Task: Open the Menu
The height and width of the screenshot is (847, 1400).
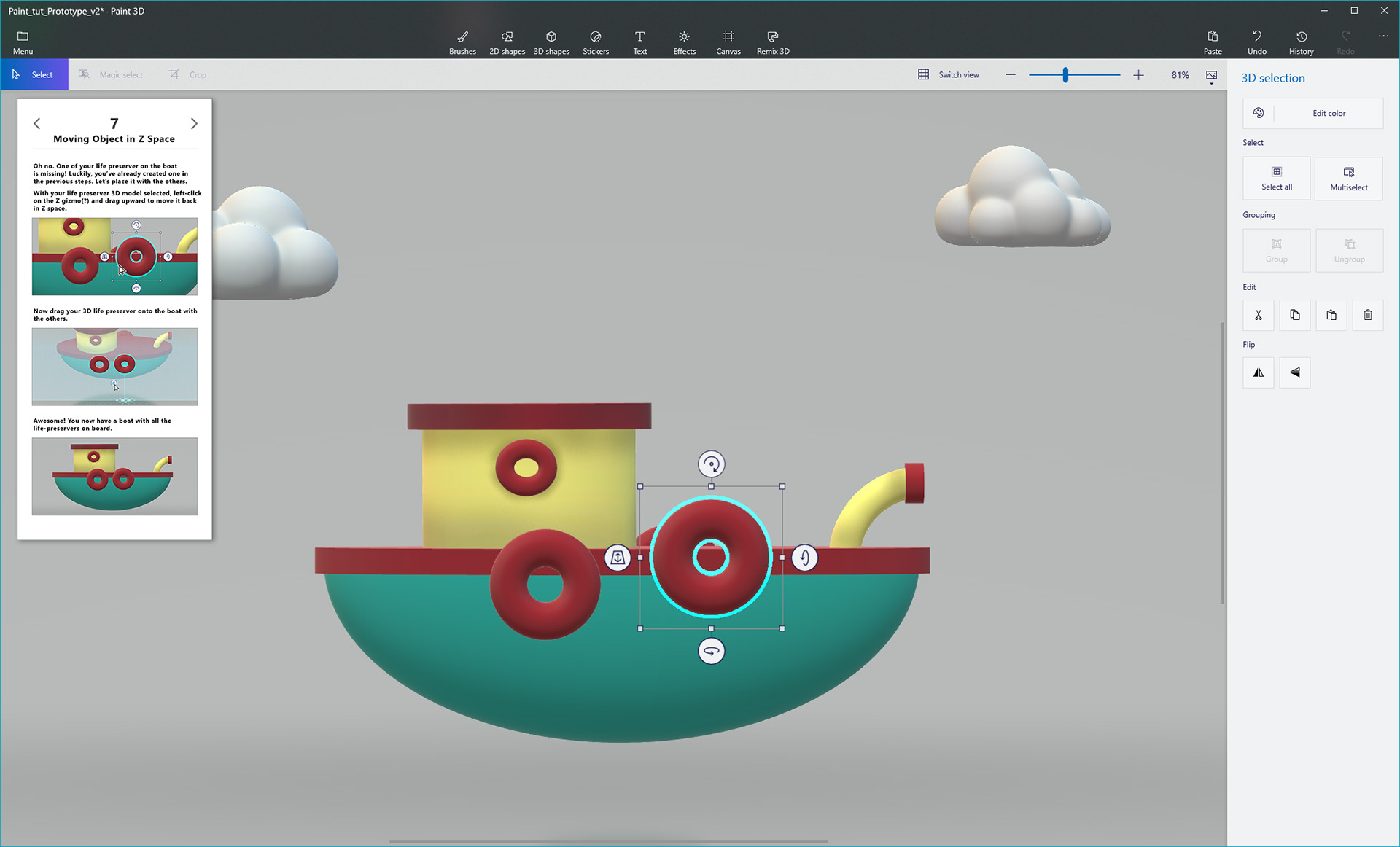Action: pos(23,42)
